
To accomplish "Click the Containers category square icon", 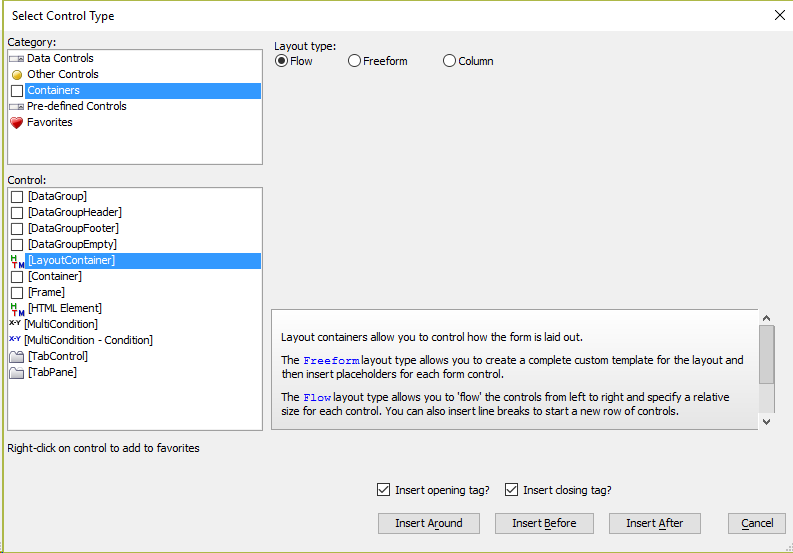I will click(17, 91).
